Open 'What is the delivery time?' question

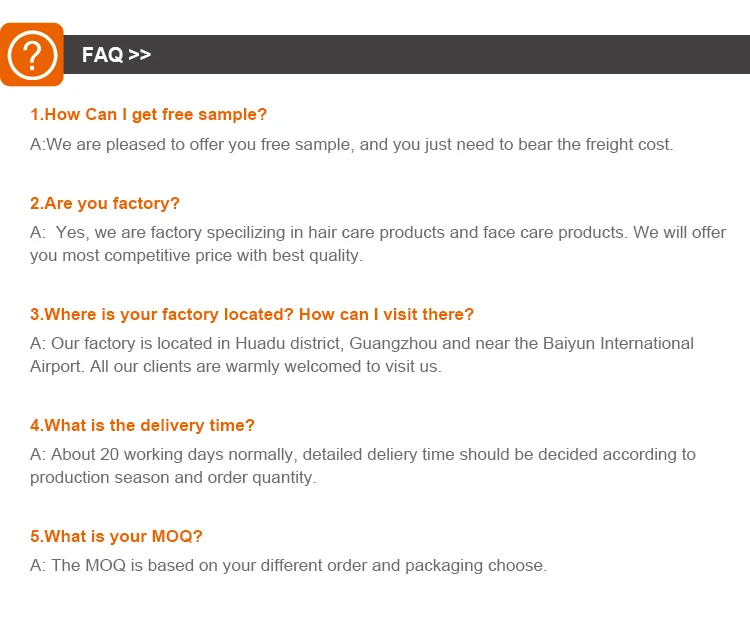click(142, 425)
